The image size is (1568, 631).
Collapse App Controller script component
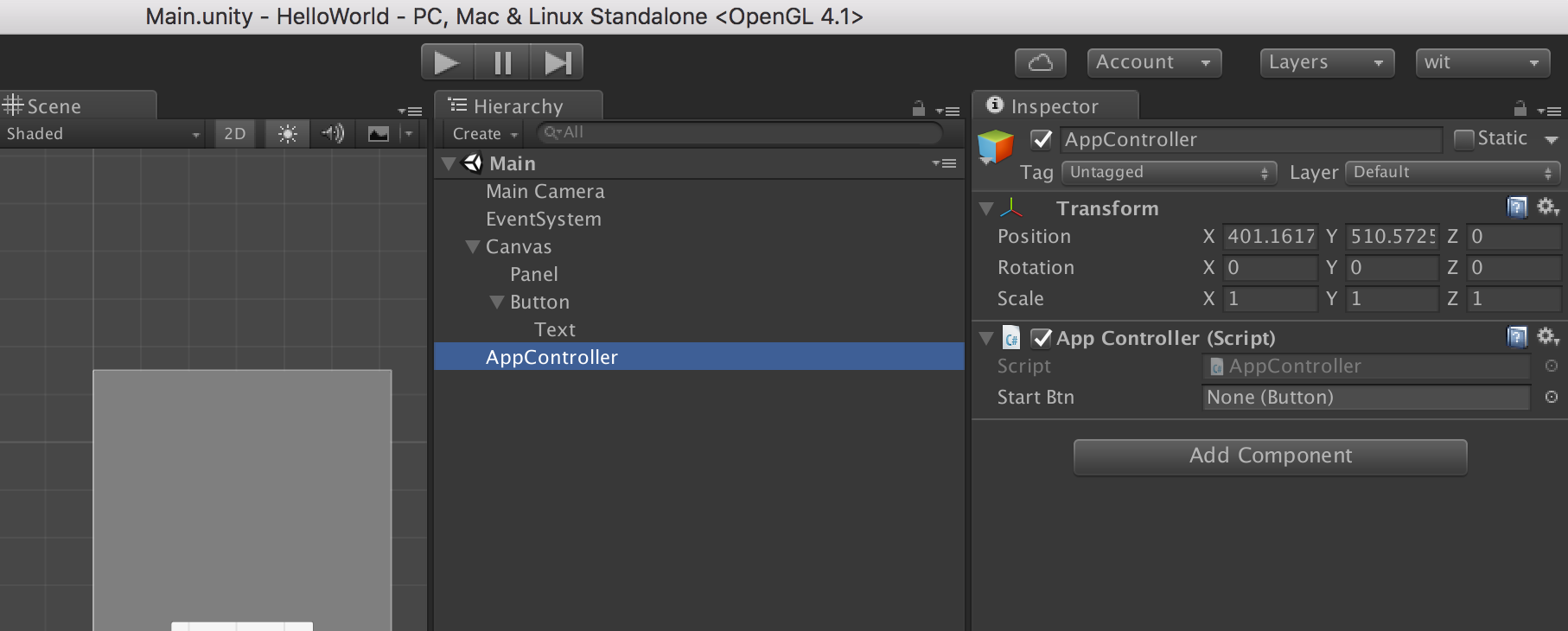[x=986, y=338]
